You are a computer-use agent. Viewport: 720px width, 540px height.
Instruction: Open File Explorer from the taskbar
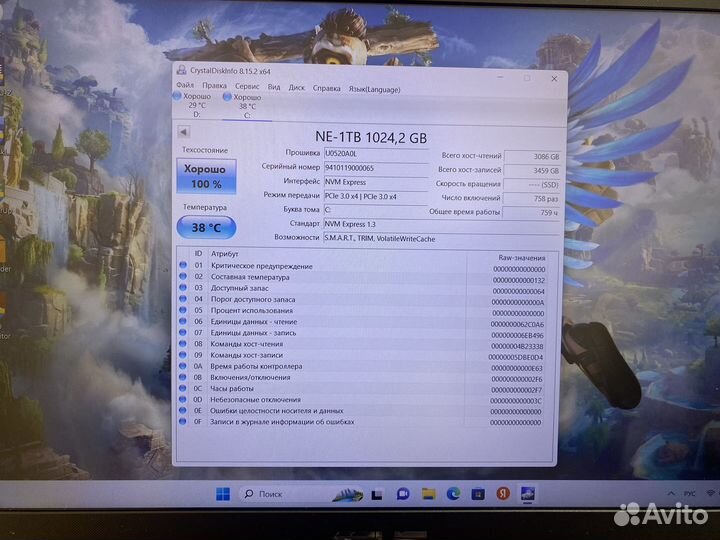point(429,494)
